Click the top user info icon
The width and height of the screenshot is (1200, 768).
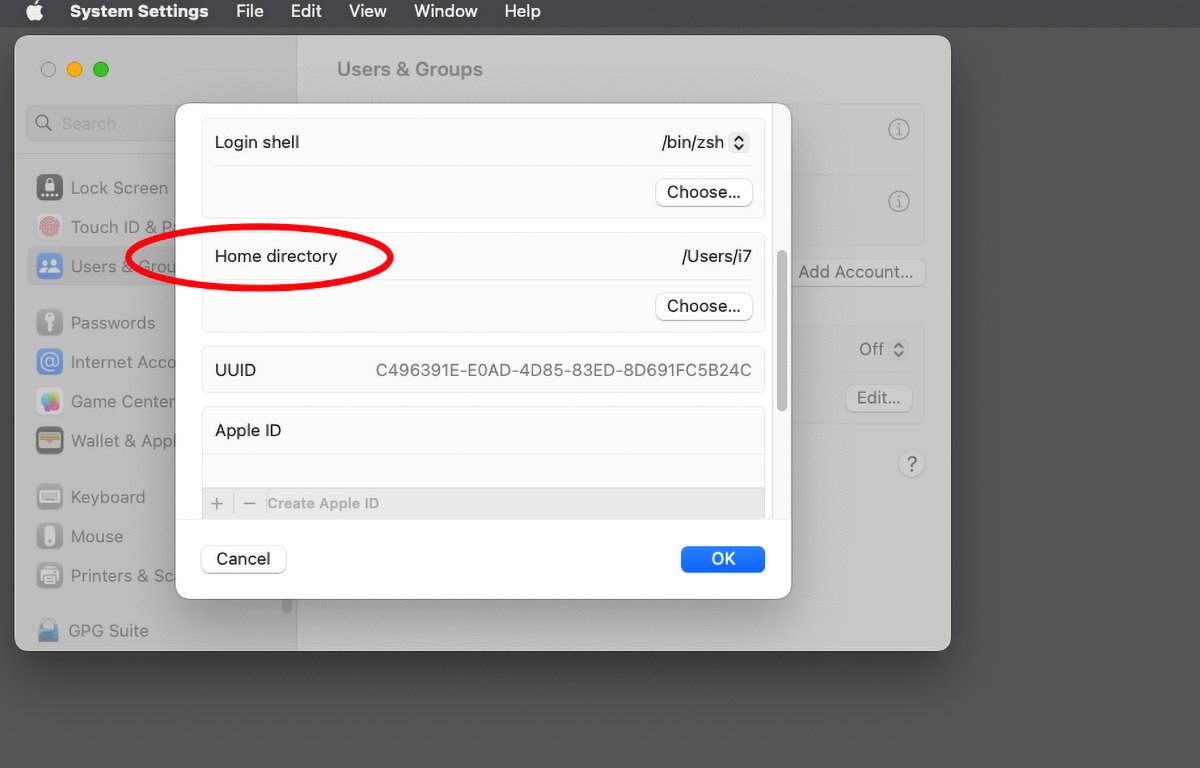[x=899, y=130]
